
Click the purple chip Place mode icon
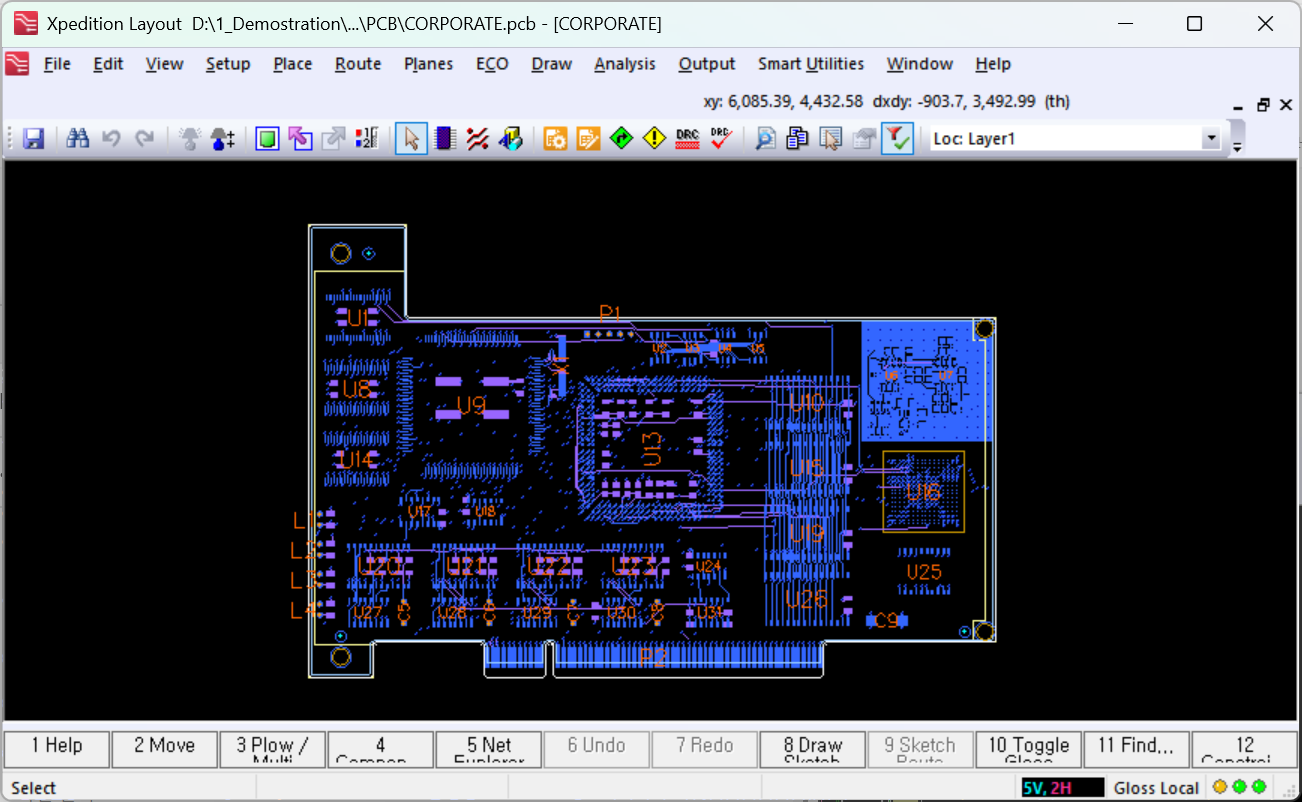coord(445,139)
